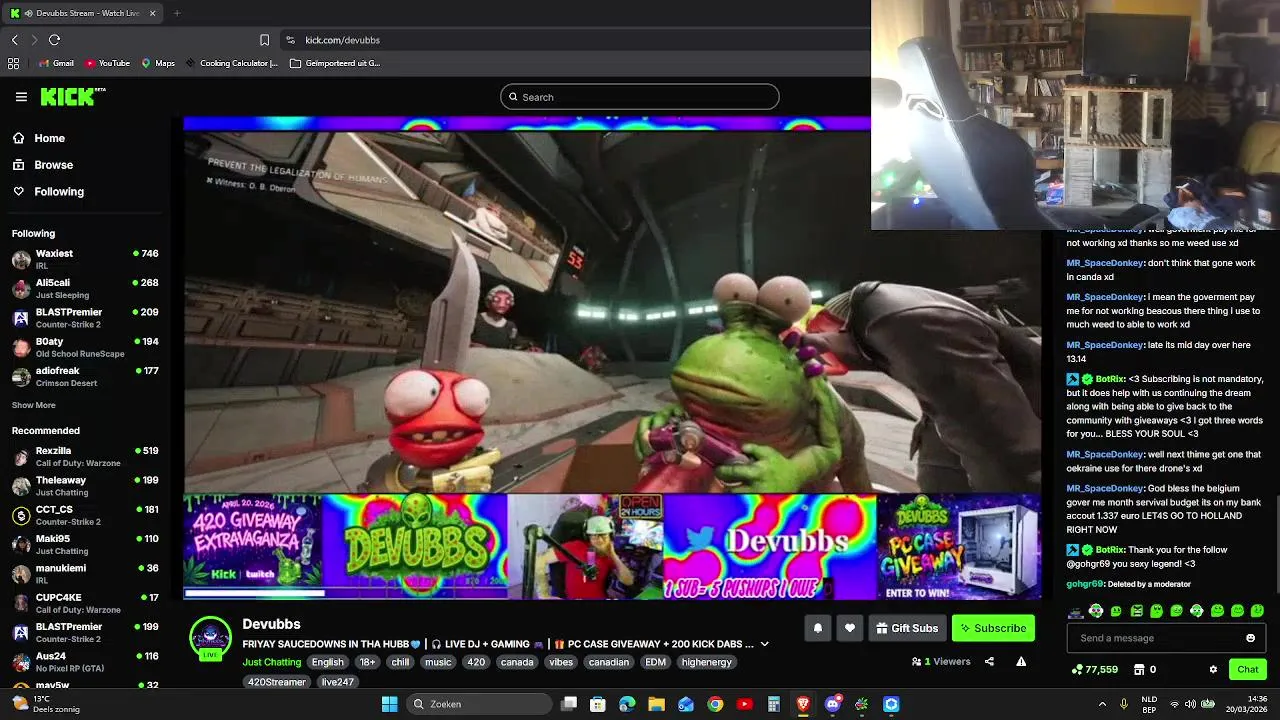Open the viewers count
The image size is (1280, 720).
point(941,661)
